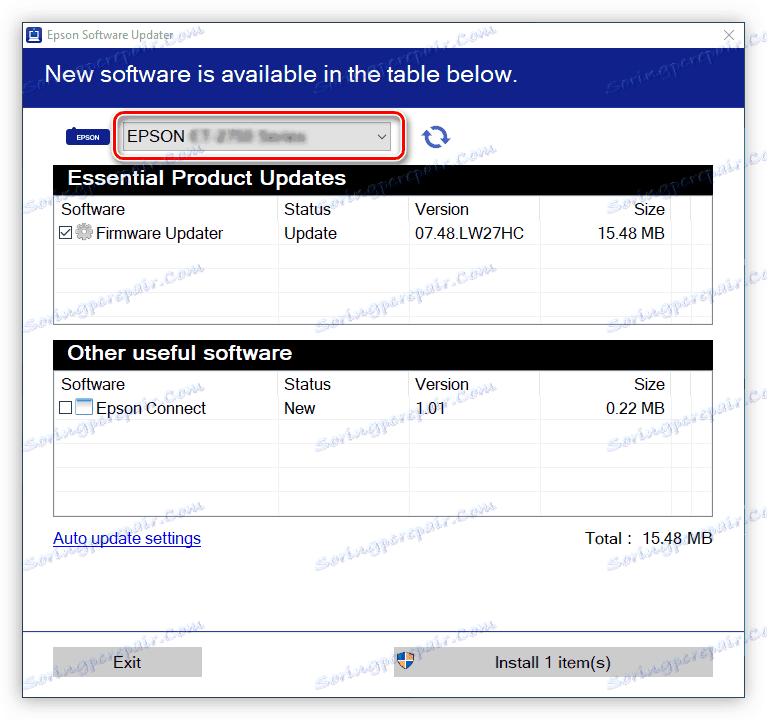Screen dimensions: 767x720
Task: Click the Update status cell
Action: [310, 233]
